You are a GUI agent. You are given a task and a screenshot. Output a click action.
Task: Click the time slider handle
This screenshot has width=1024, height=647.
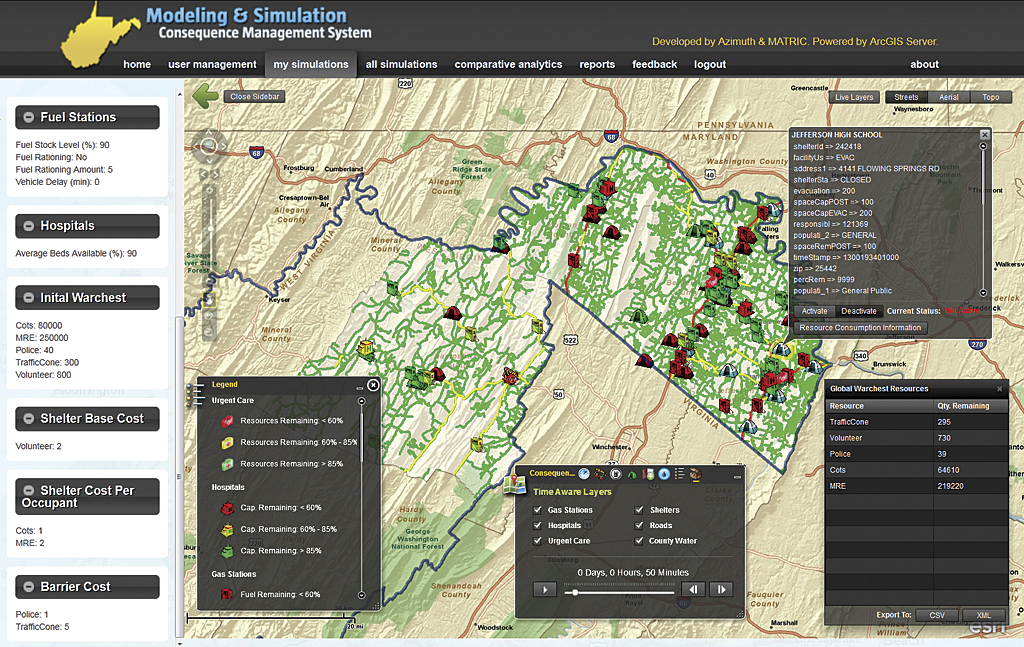[x=575, y=592]
